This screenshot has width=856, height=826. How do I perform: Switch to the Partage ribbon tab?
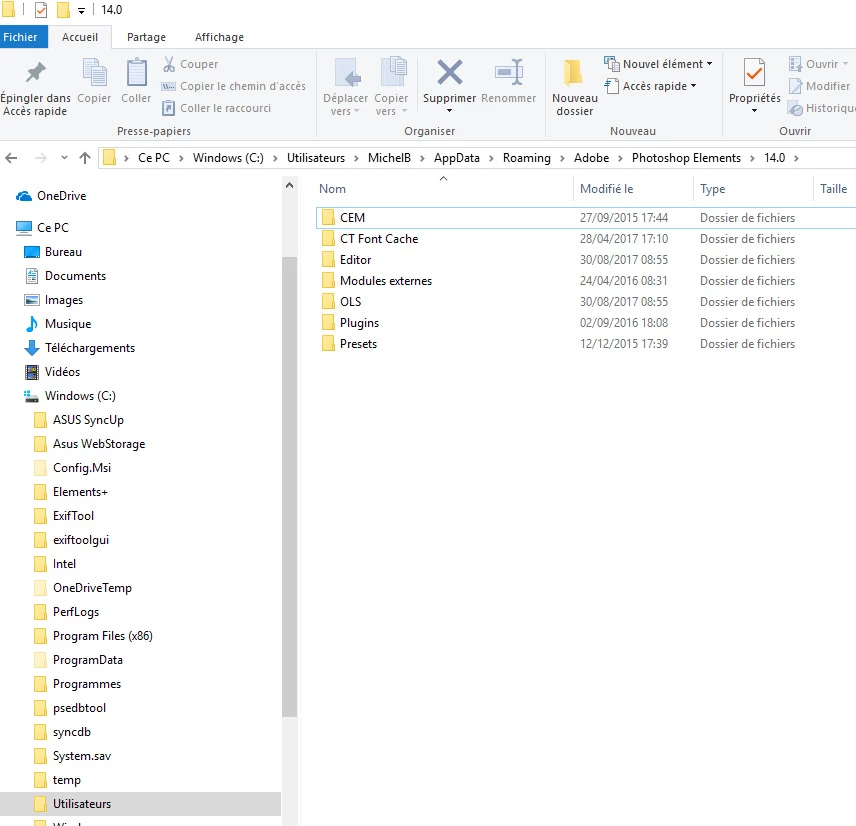146,37
